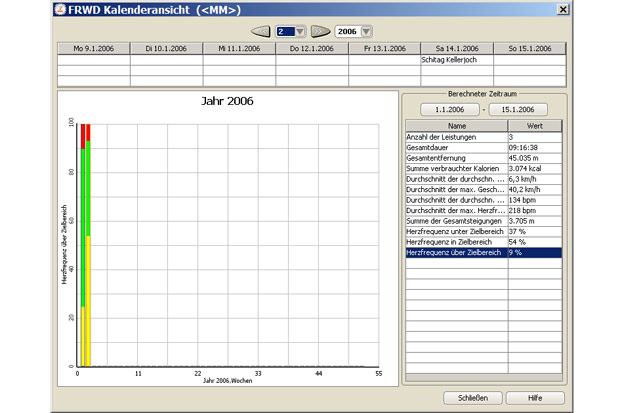Go to the previous week arrow
Image resolution: width=620 pixels, height=413 pixels.
pos(260,31)
